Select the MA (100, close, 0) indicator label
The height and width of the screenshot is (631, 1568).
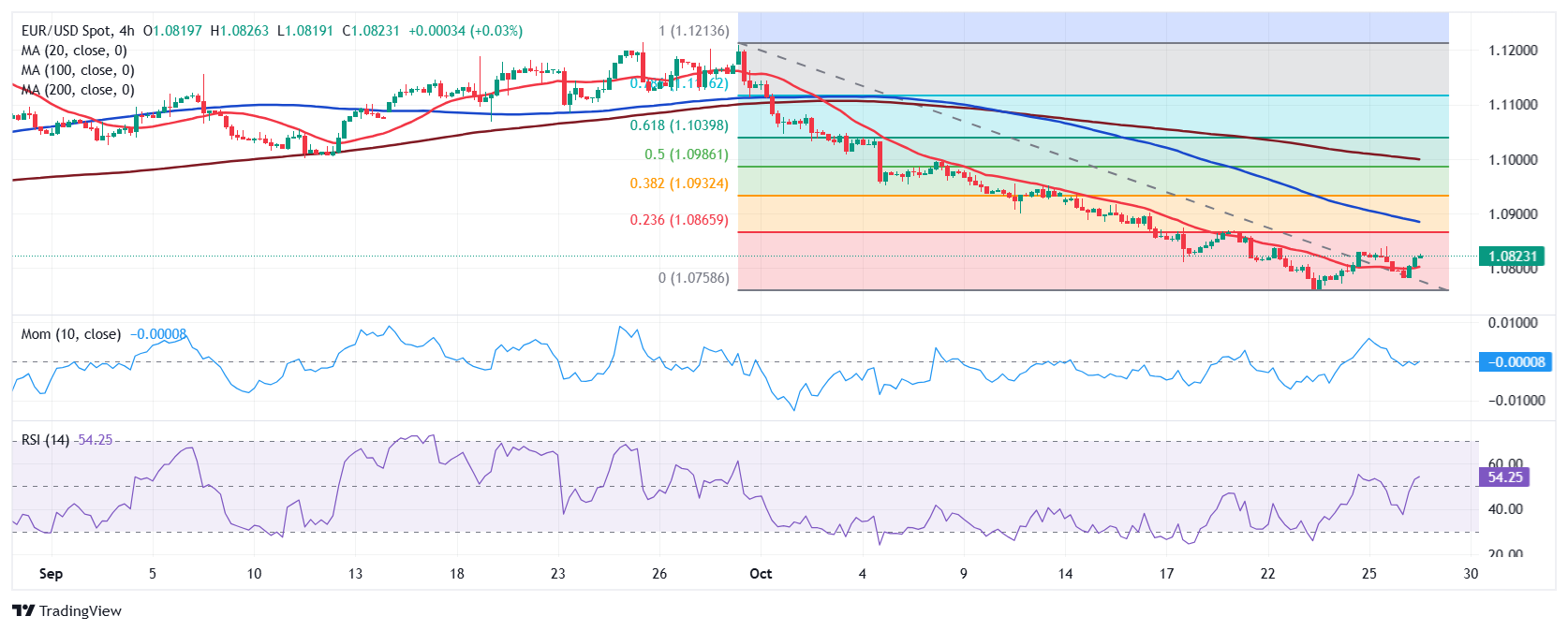click(x=78, y=70)
